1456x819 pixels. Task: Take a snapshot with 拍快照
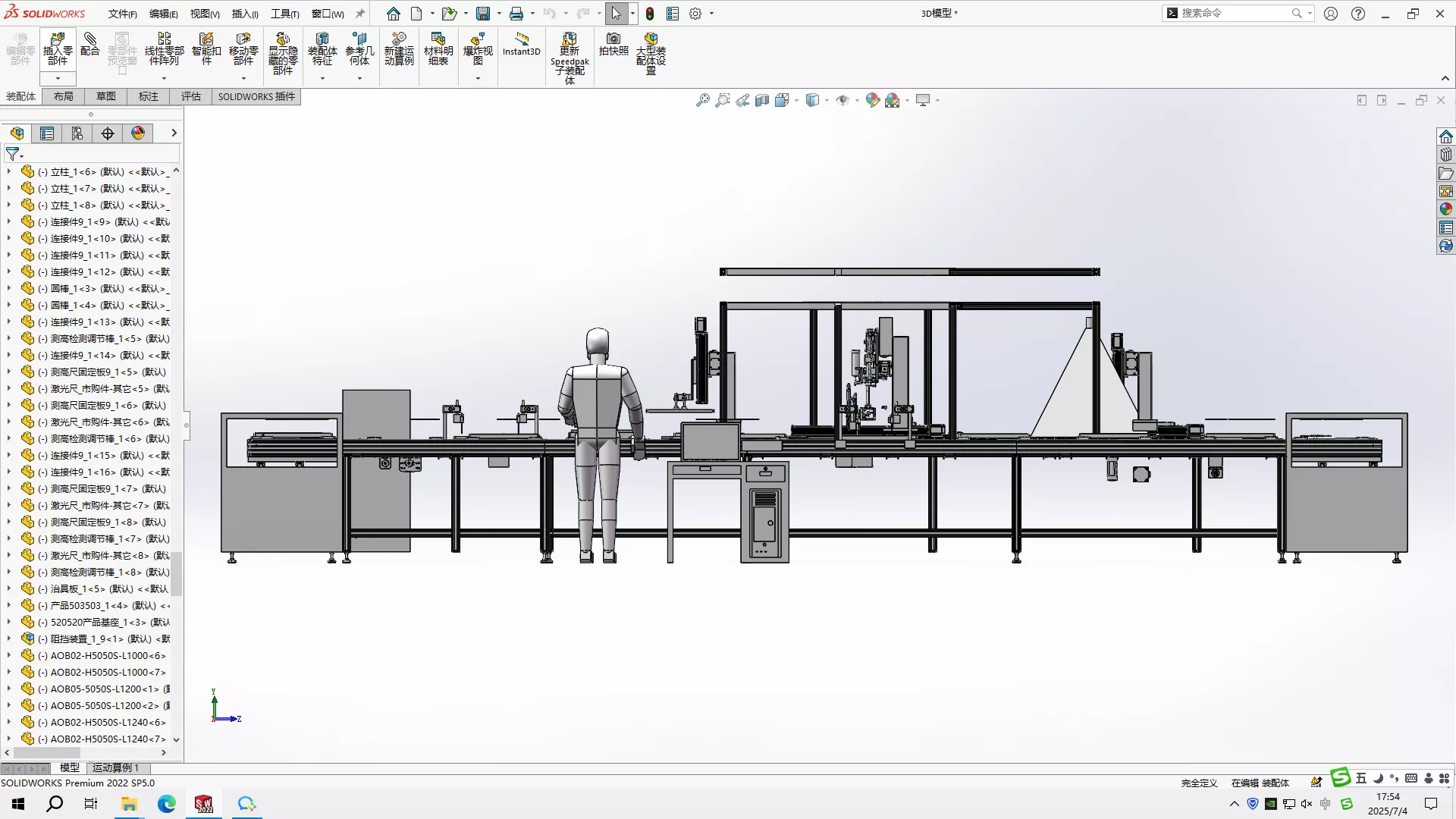coord(613,45)
